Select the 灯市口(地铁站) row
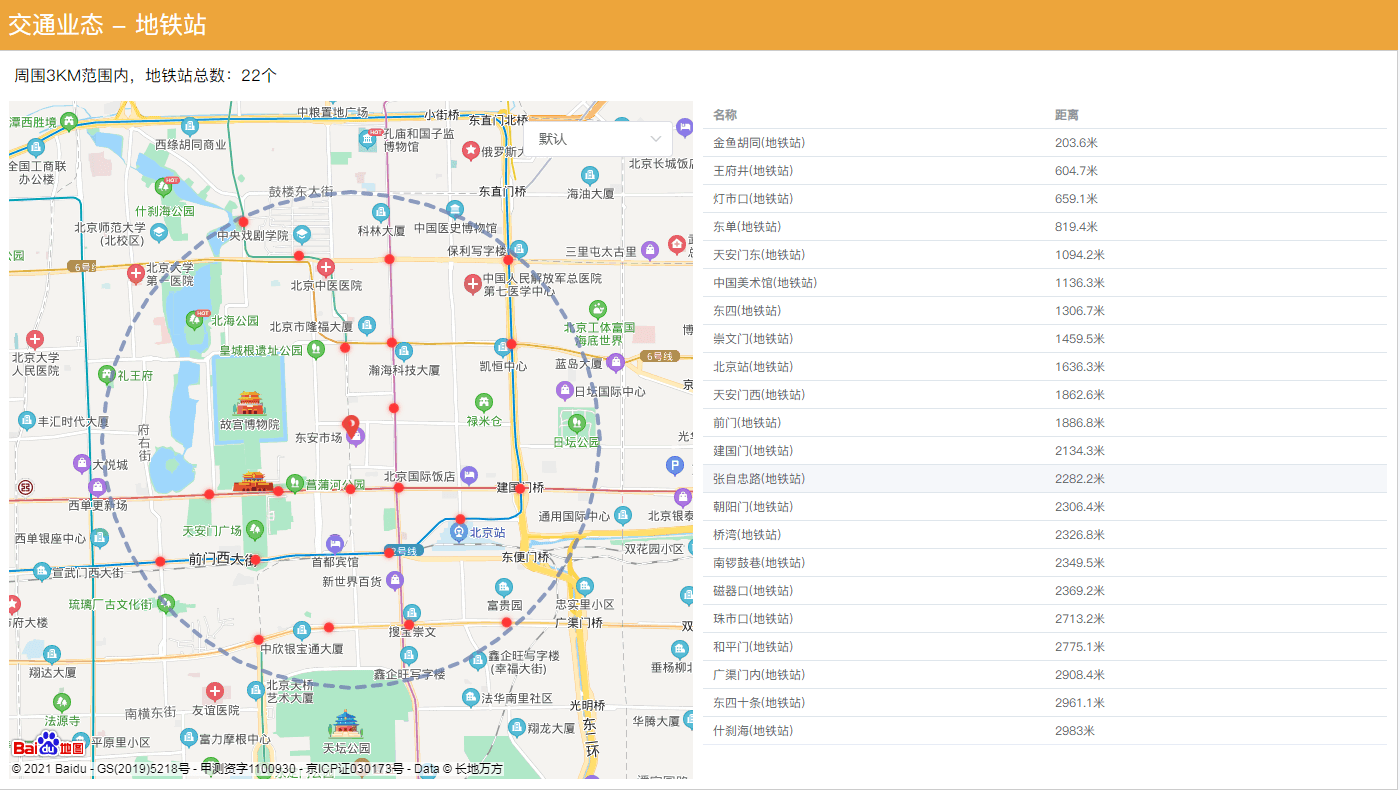The height and width of the screenshot is (790, 1400). [1045, 199]
